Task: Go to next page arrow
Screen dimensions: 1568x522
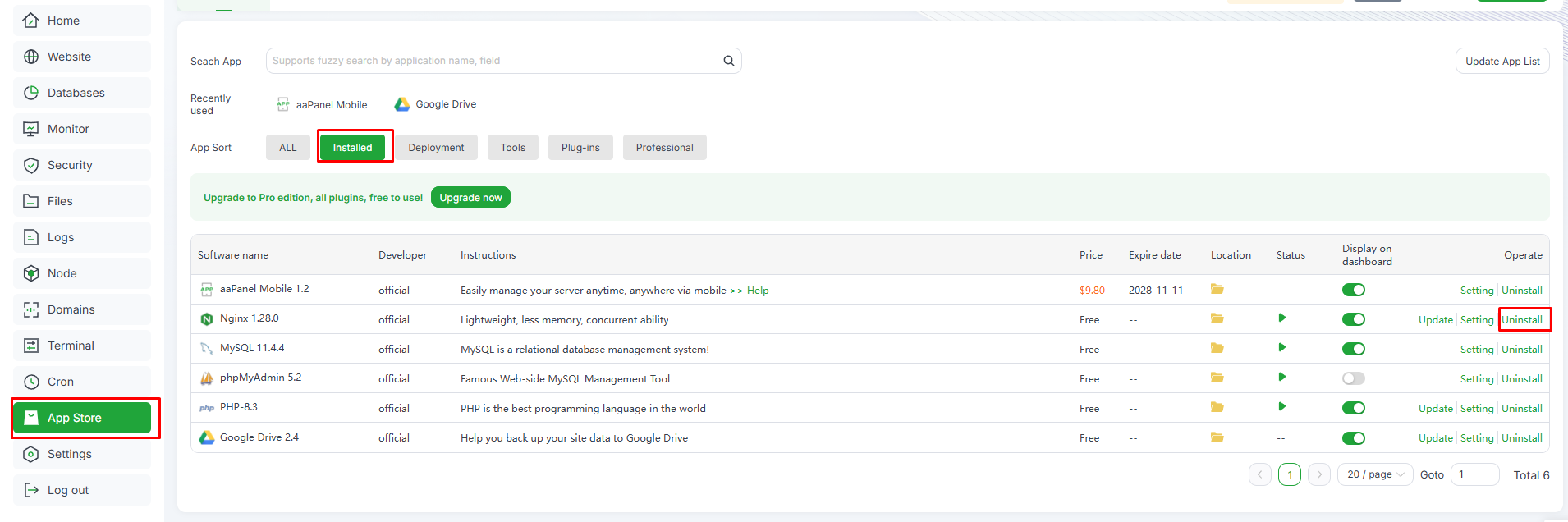Action: click(x=1318, y=474)
